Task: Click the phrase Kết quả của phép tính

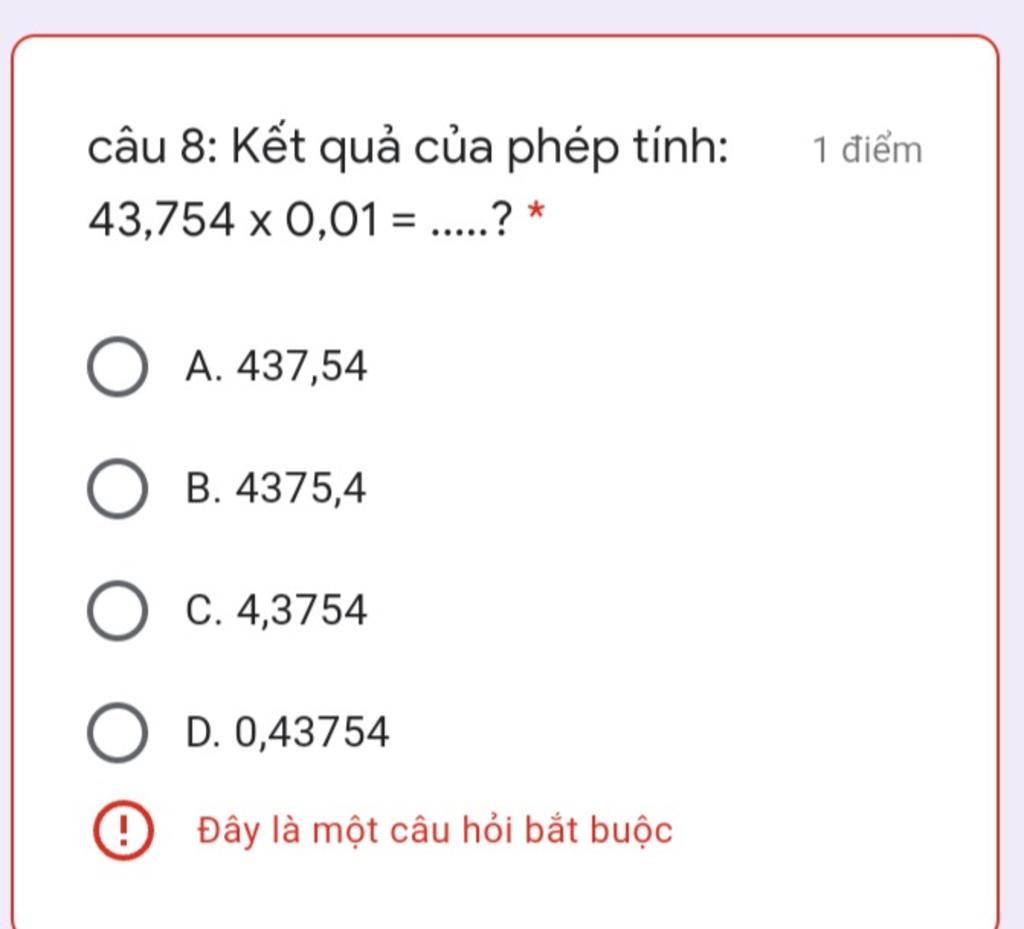Action: click(x=480, y=148)
